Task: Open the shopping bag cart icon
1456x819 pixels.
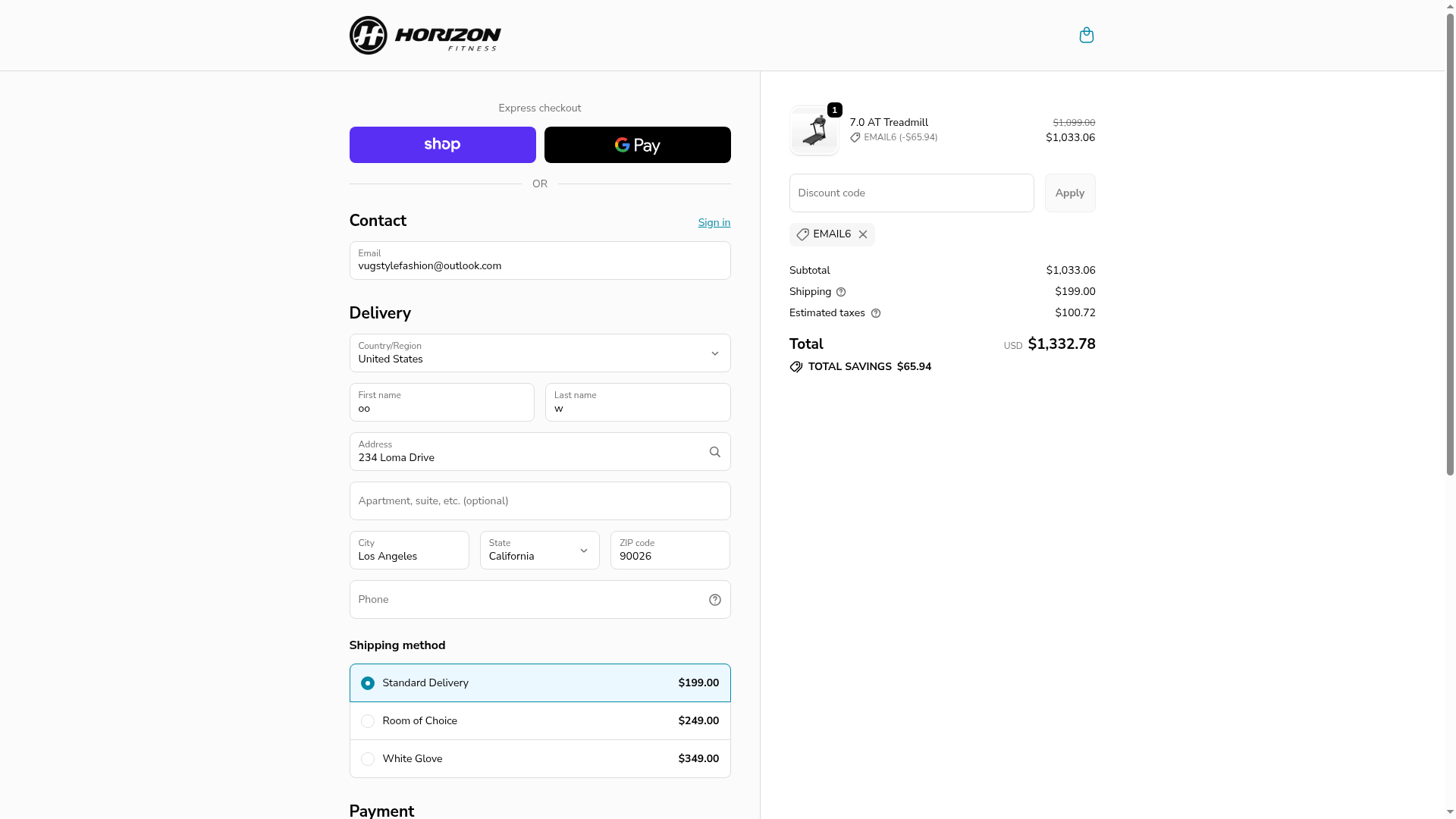Action: [1086, 36]
